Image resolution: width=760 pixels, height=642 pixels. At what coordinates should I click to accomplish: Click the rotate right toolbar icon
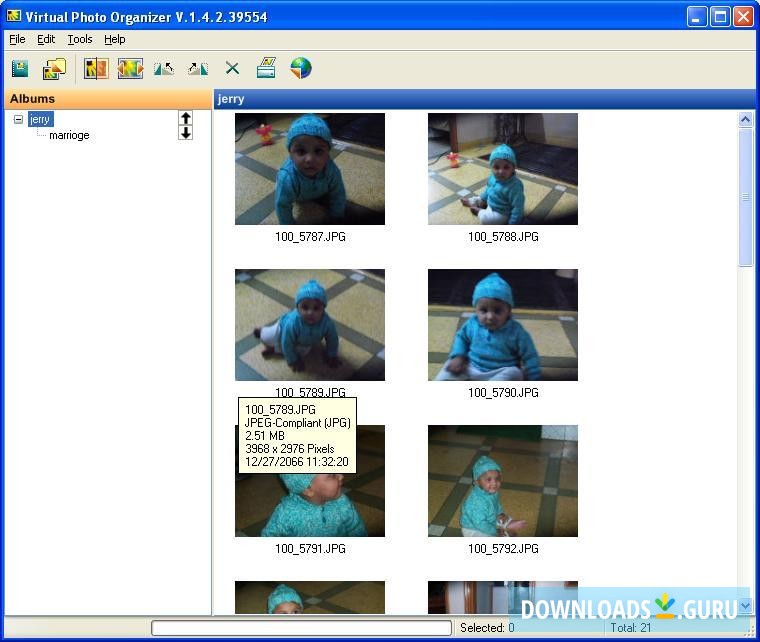(x=198, y=69)
